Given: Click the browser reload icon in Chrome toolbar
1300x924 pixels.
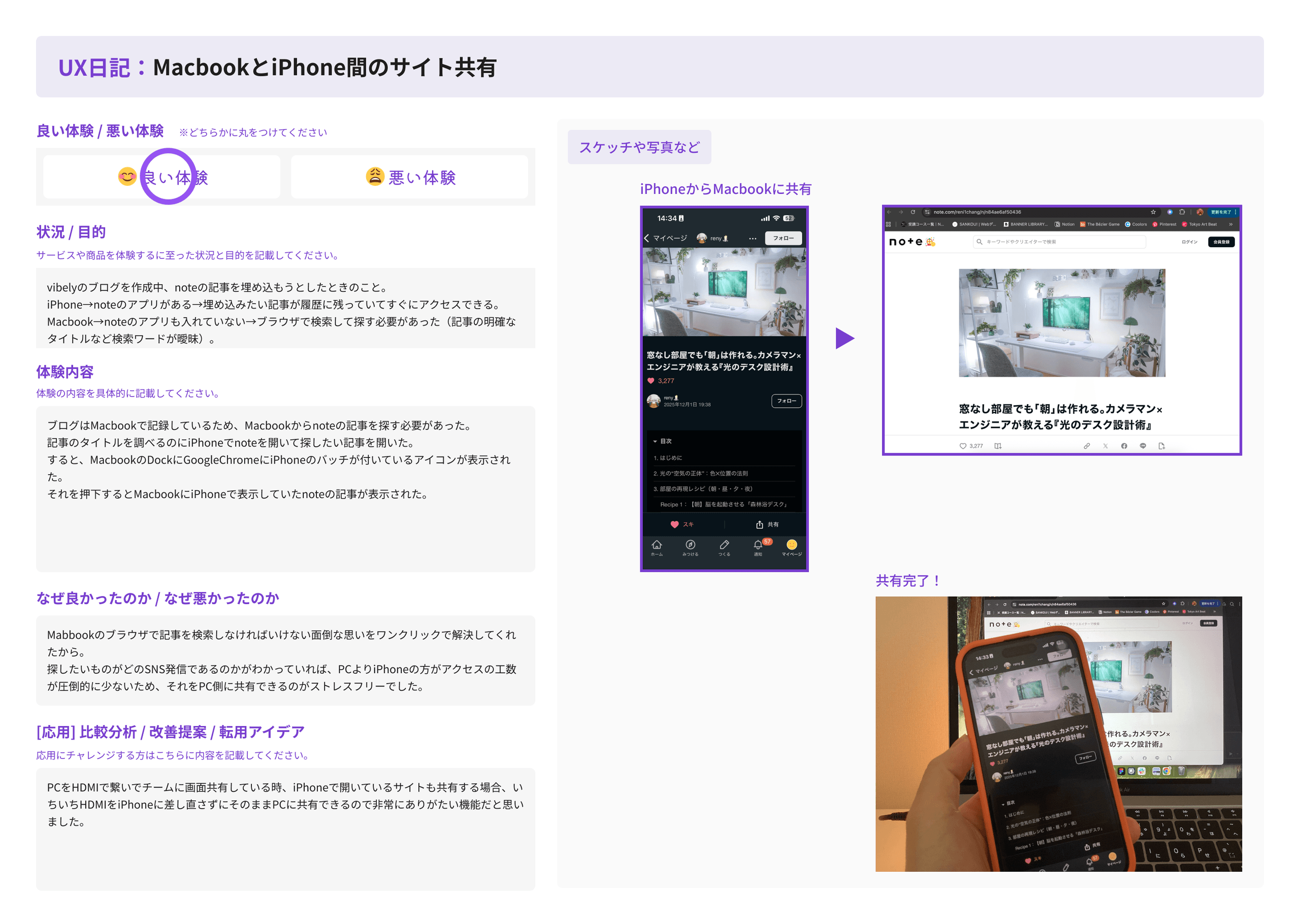Looking at the screenshot, I should pos(913,212).
